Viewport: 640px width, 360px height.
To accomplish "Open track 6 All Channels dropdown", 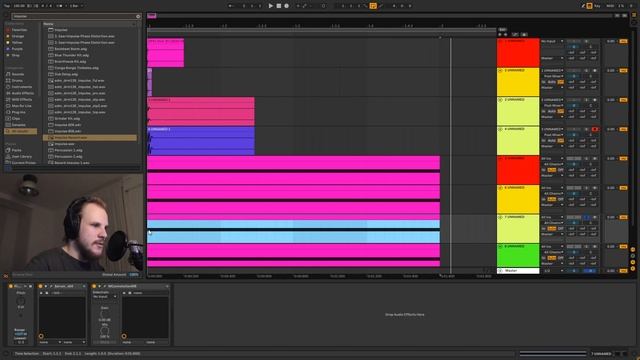I will coord(553,193).
